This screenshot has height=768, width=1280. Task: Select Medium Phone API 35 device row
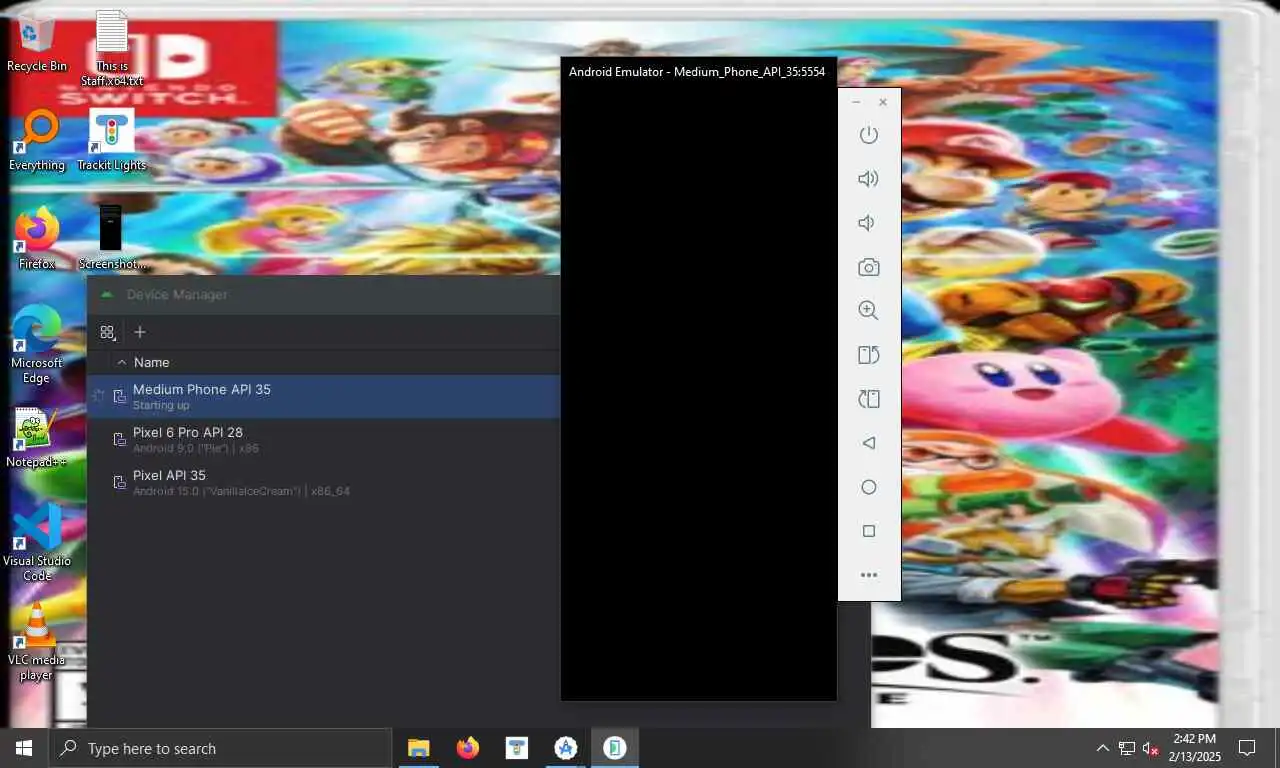coord(324,397)
